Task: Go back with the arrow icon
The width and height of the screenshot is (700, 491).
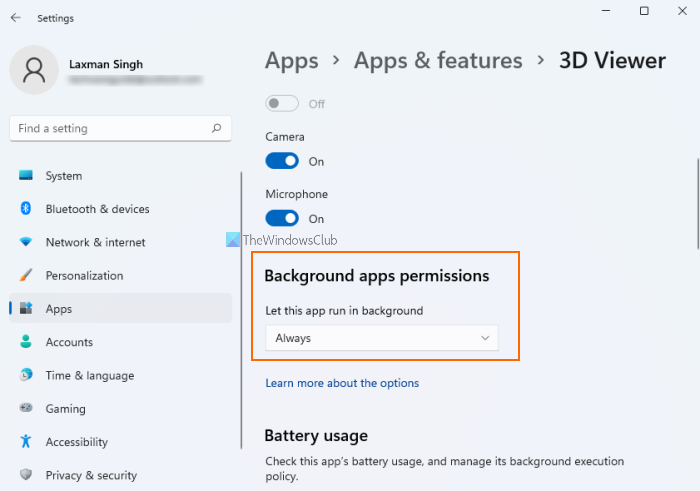Action: 16,18
